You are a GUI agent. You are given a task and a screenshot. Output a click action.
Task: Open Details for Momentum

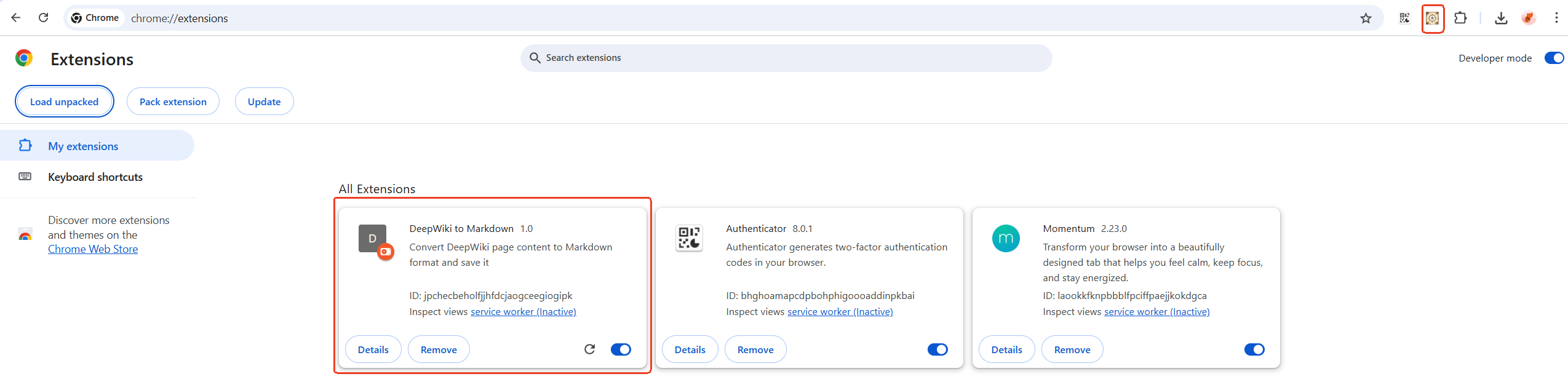(1007, 349)
